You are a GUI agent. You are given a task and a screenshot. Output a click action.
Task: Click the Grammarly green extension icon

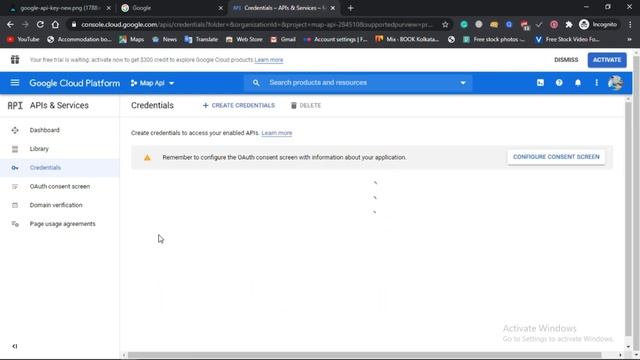pyautogui.click(x=464, y=24)
